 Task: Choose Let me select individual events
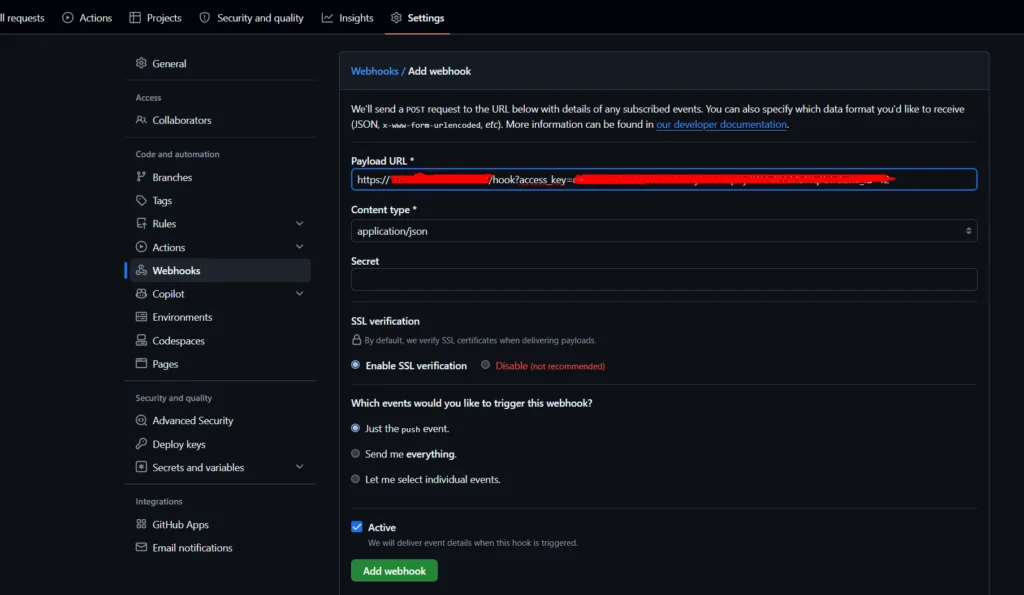(355, 479)
